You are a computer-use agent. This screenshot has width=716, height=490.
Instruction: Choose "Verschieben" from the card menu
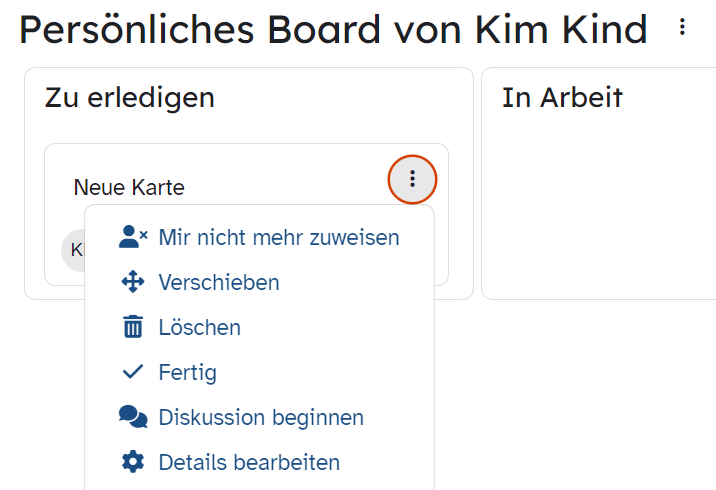pyautogui.click(x=259, y=282)
